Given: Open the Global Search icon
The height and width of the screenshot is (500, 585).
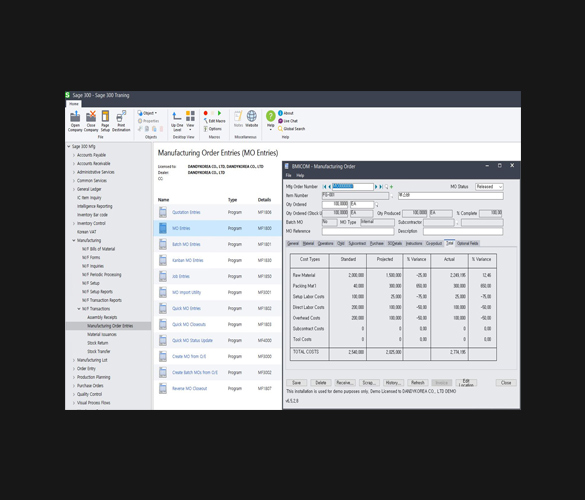Looking at the screenshot, I should click(x=280, y=129).
